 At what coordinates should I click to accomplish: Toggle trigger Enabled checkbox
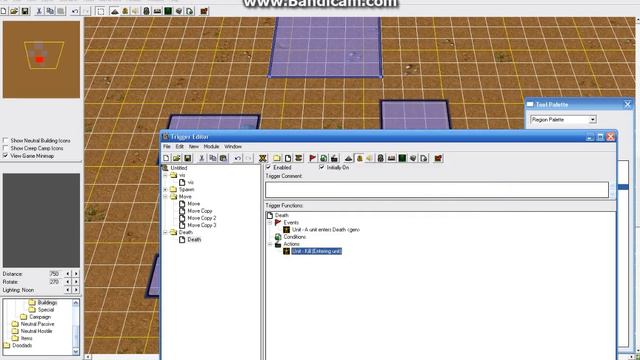click(268, 167)
